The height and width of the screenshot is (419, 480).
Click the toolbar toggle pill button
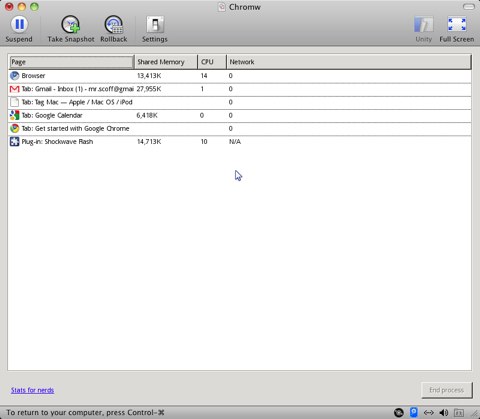click(x=469, y=7)
